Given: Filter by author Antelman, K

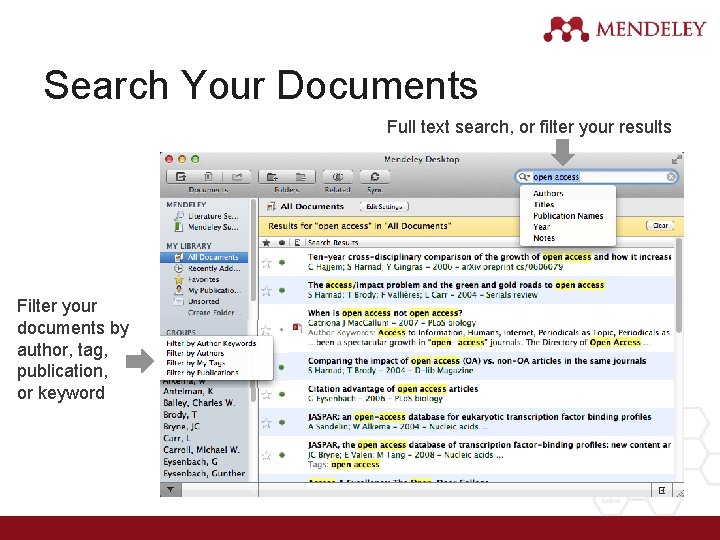Looking at the screenshot, I should [188, 392].
